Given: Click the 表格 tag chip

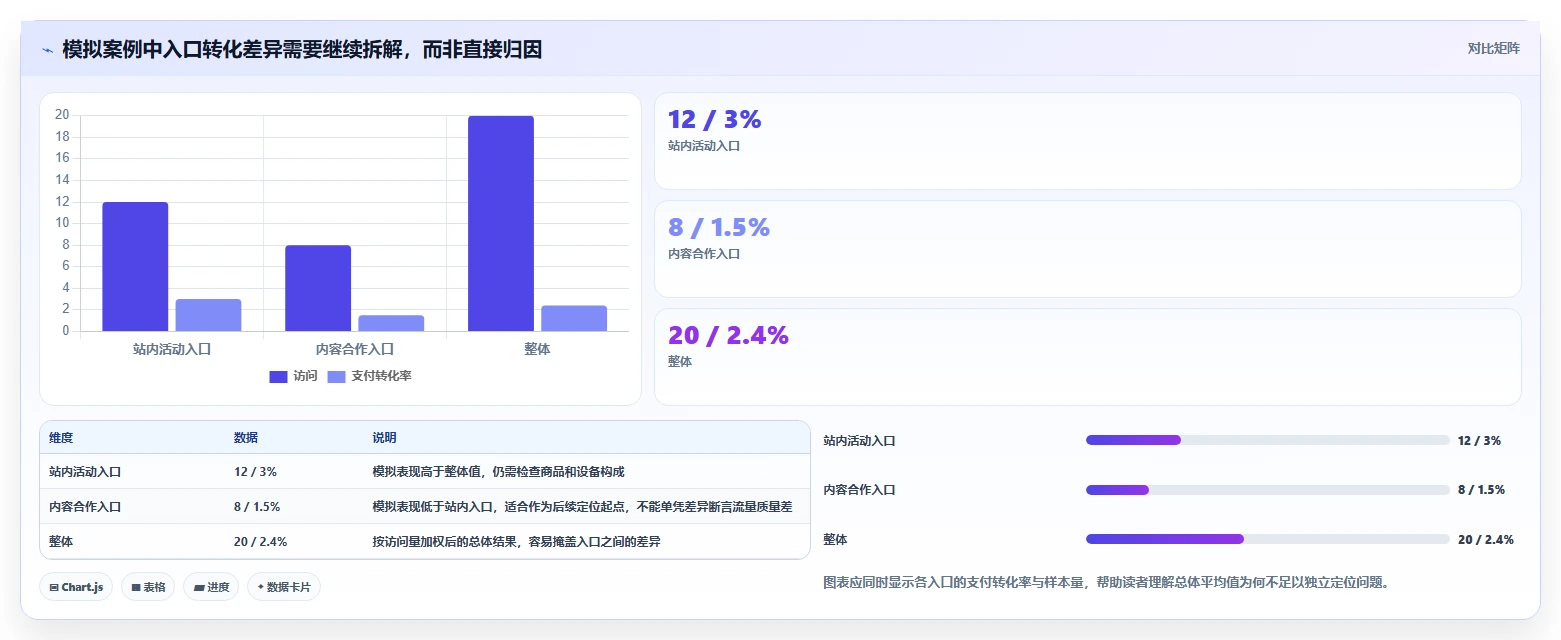Looking at the screenshot, I should [148, 587].
